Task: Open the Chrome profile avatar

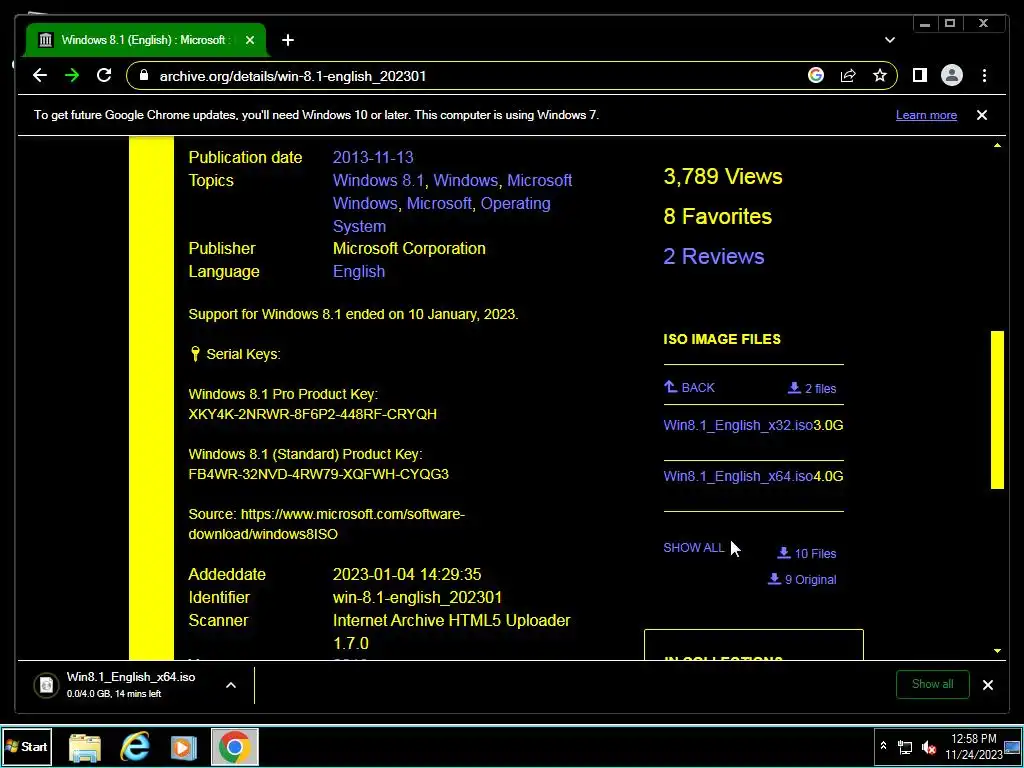Action: (x=952, y=76)
